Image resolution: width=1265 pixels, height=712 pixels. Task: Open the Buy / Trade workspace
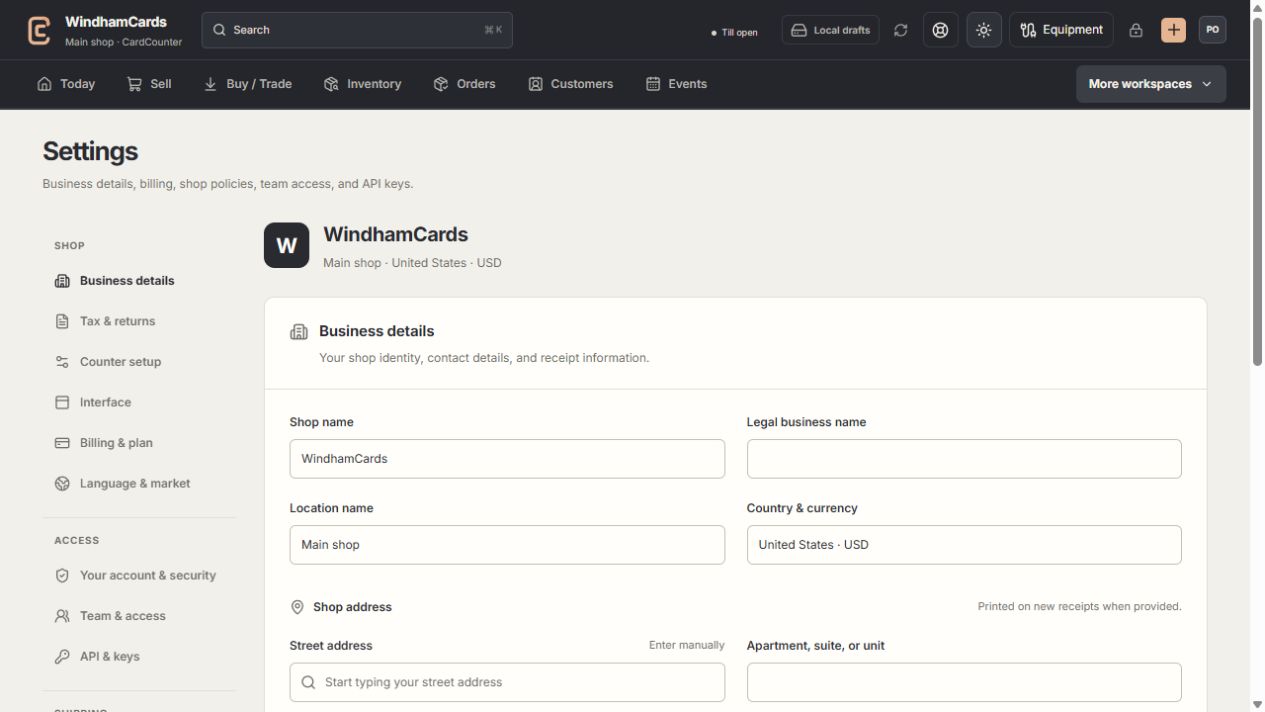[x=248, y=84]
